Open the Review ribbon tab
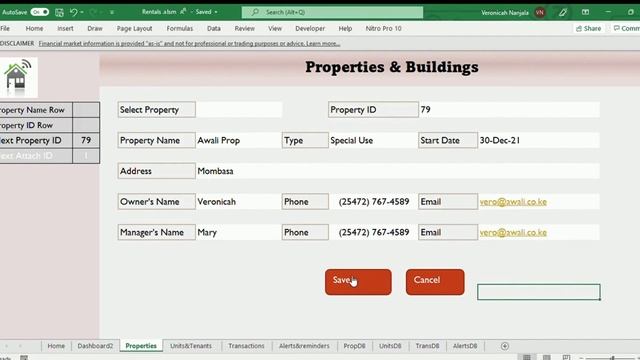 click(244, 29)
